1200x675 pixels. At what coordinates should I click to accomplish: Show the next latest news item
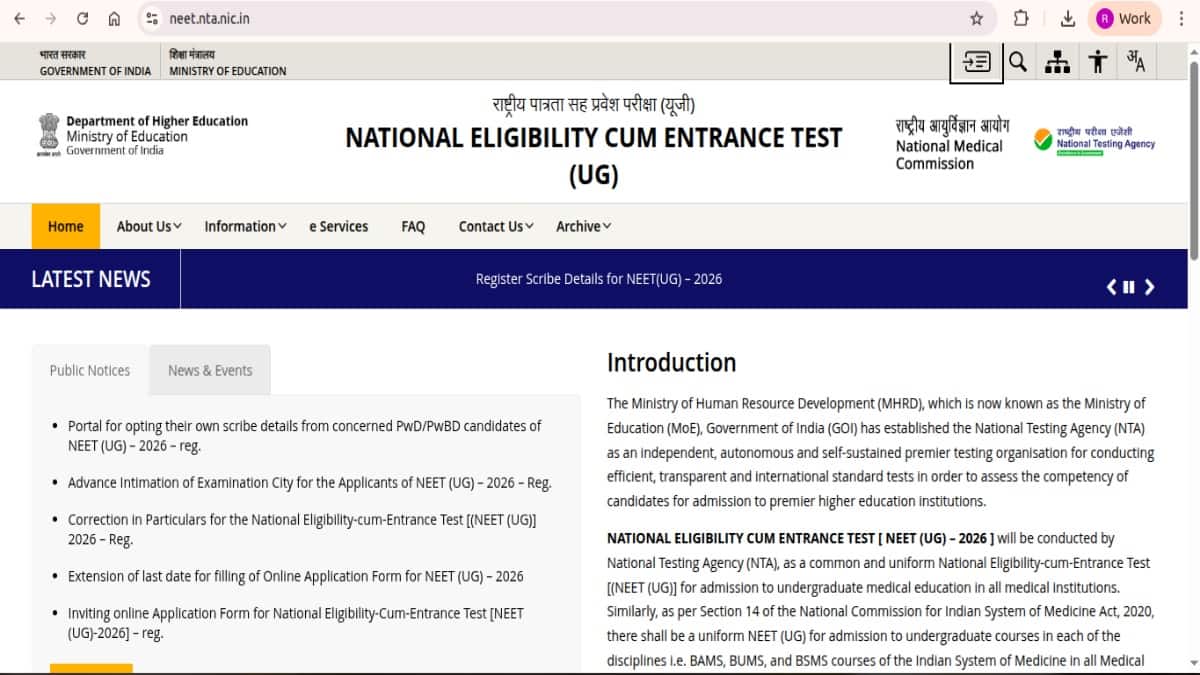[1150, 287]
